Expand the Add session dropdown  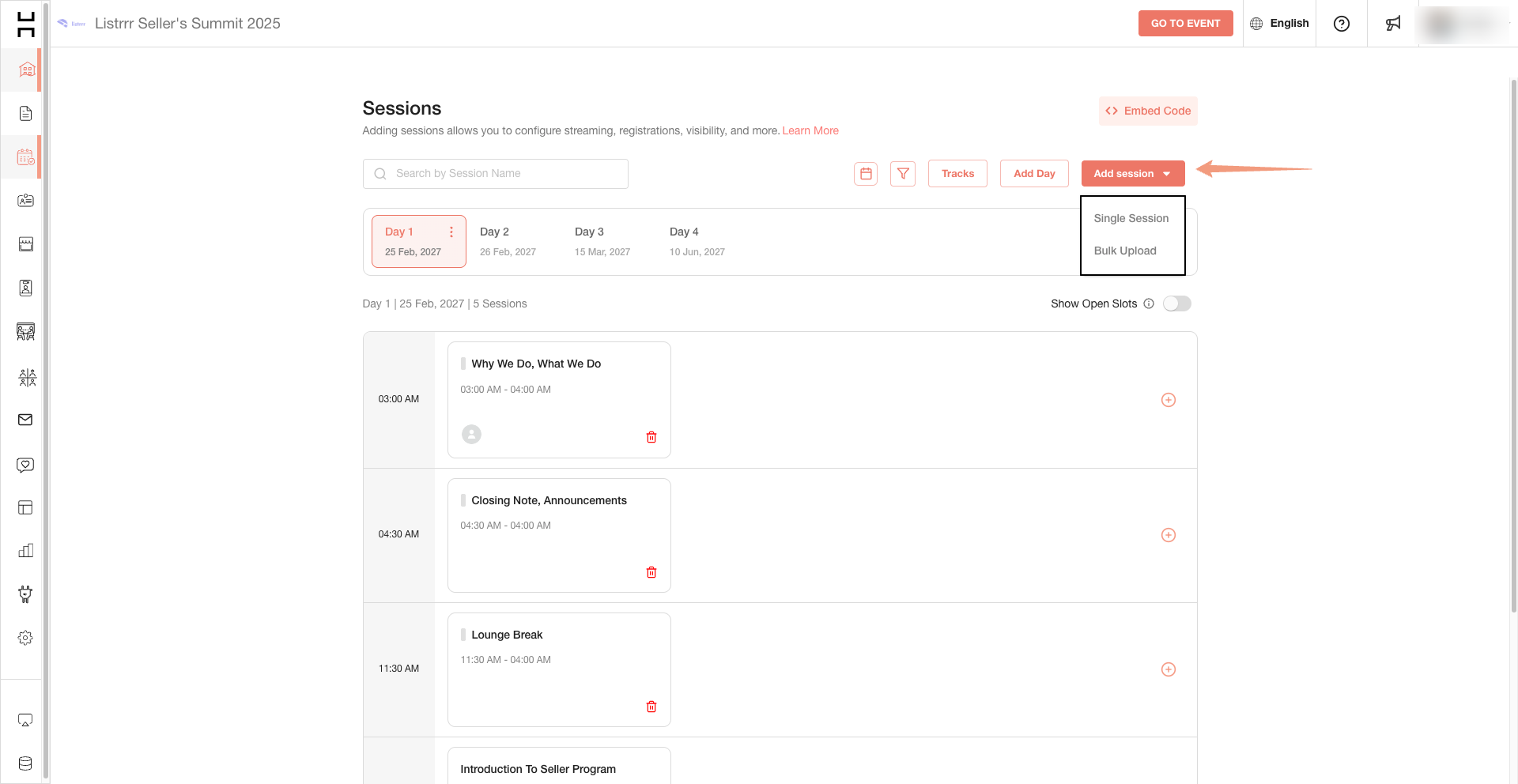pos(1133,174)
